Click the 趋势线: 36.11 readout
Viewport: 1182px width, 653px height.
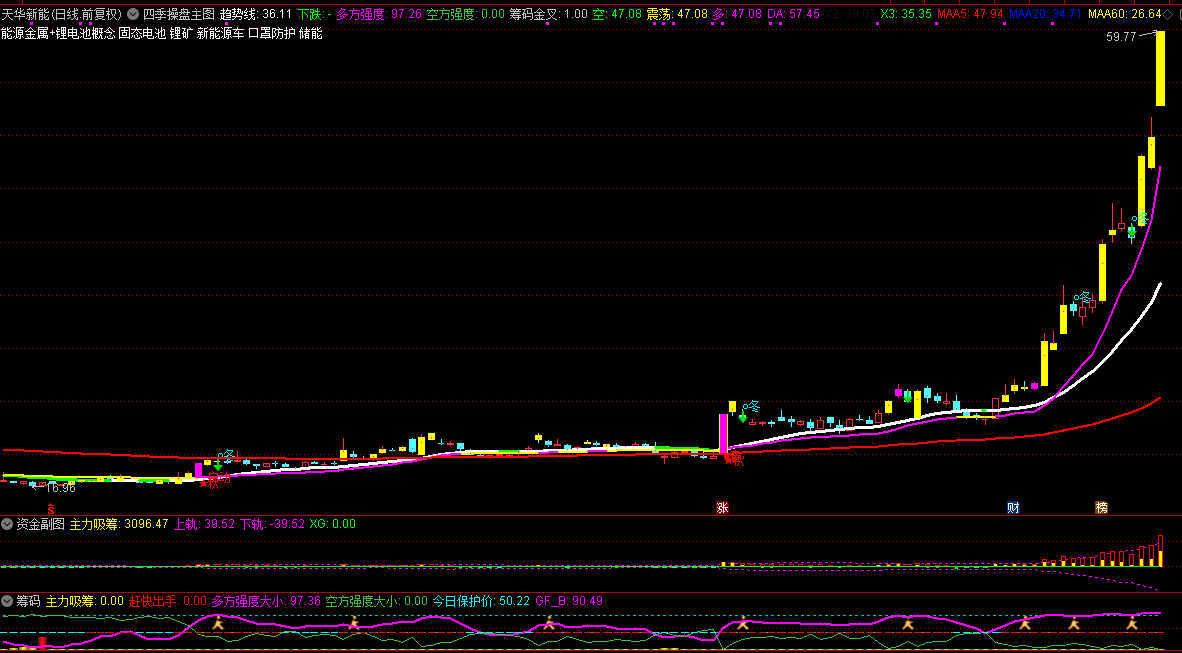256,14
